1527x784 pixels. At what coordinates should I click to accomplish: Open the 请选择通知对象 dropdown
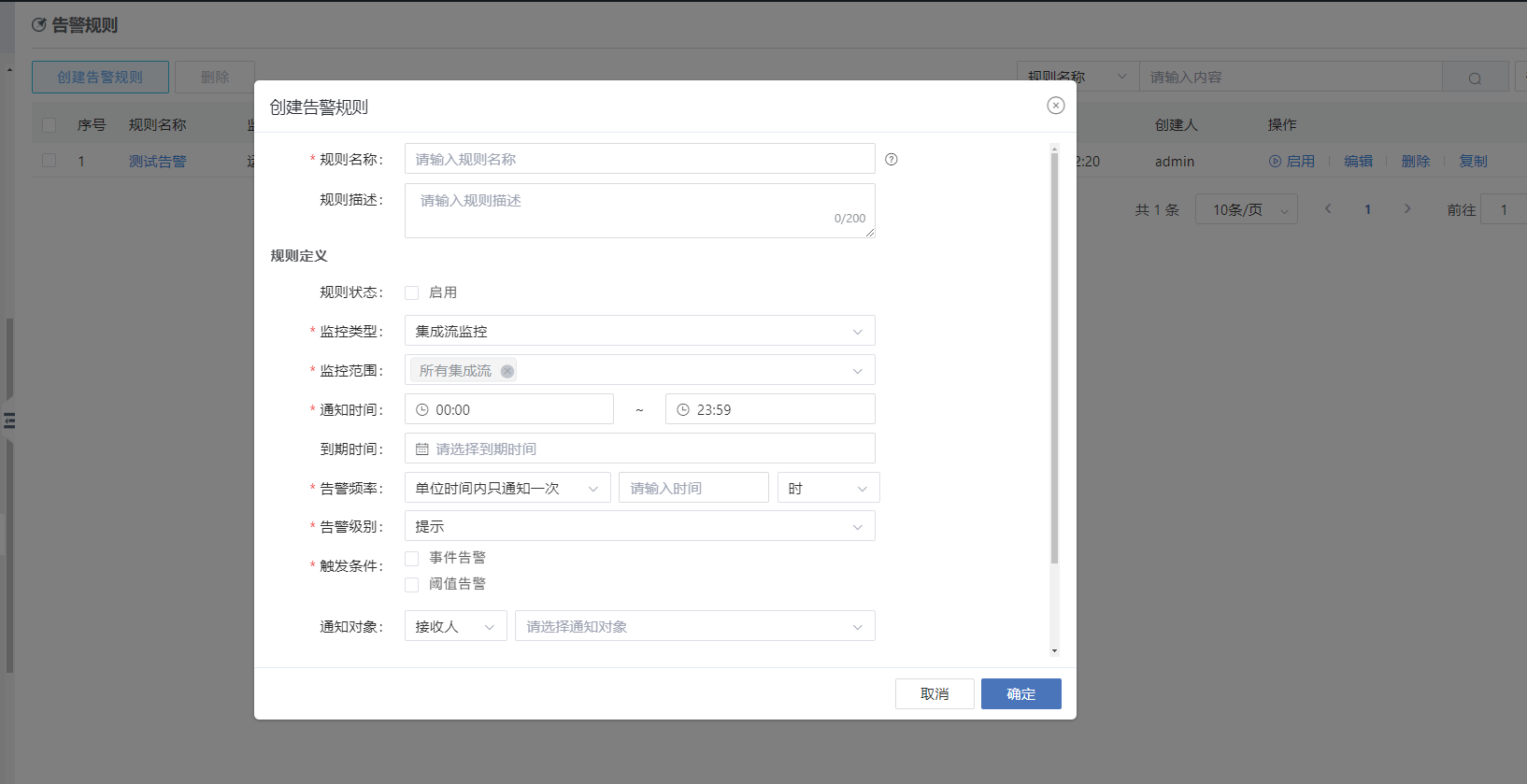(695, 627)
